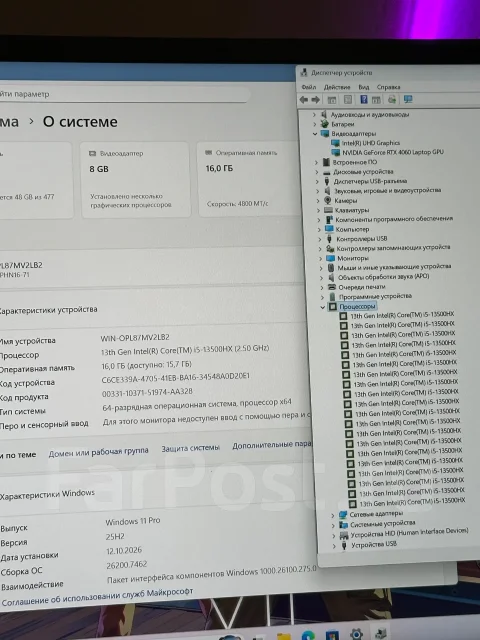Open the Вид menu
Screen dimensions: 480x640
pyautogui.click(x=364, y=87)
